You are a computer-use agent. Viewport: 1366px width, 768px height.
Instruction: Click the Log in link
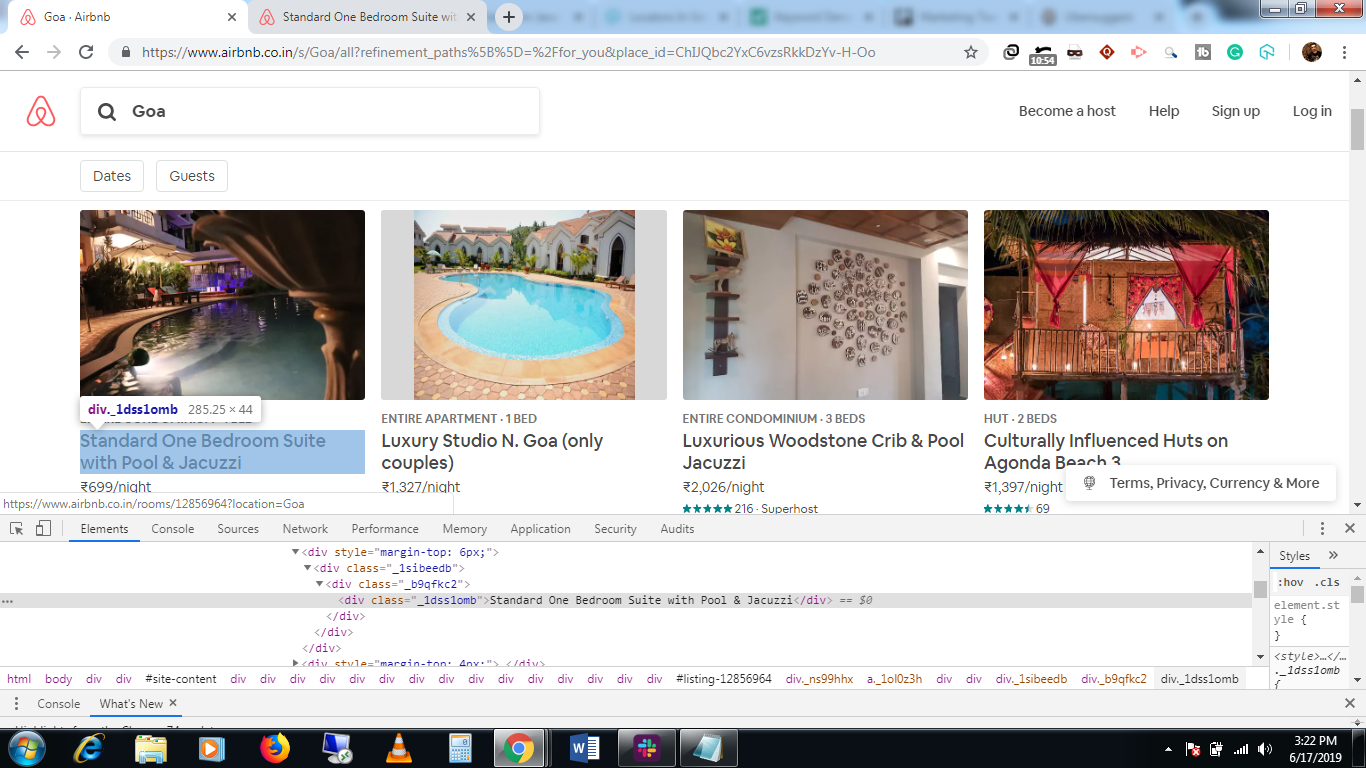coord(1312,111)
